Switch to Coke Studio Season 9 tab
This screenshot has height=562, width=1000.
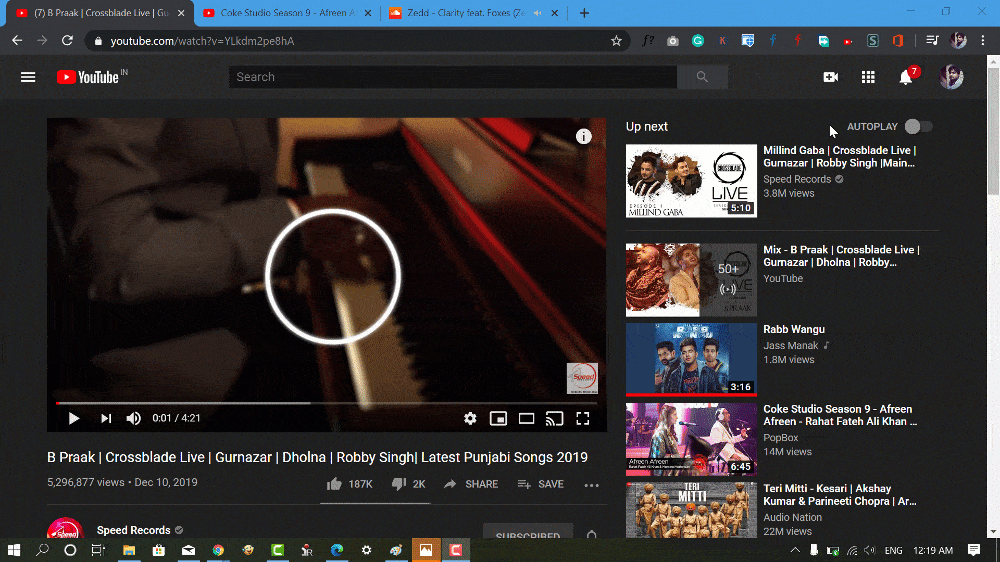click(x=287, y=13)
